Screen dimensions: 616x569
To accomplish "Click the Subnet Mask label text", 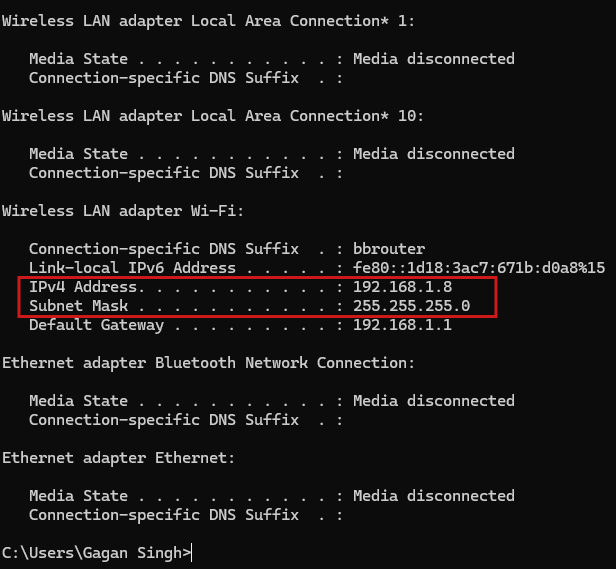I will (79, 306).
